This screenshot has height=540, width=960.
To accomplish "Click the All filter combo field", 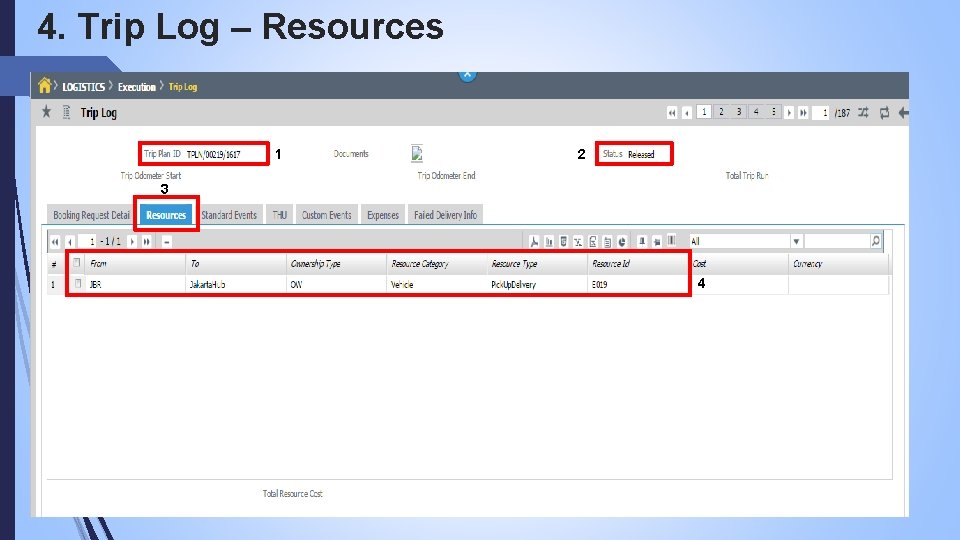I will 739,241.
